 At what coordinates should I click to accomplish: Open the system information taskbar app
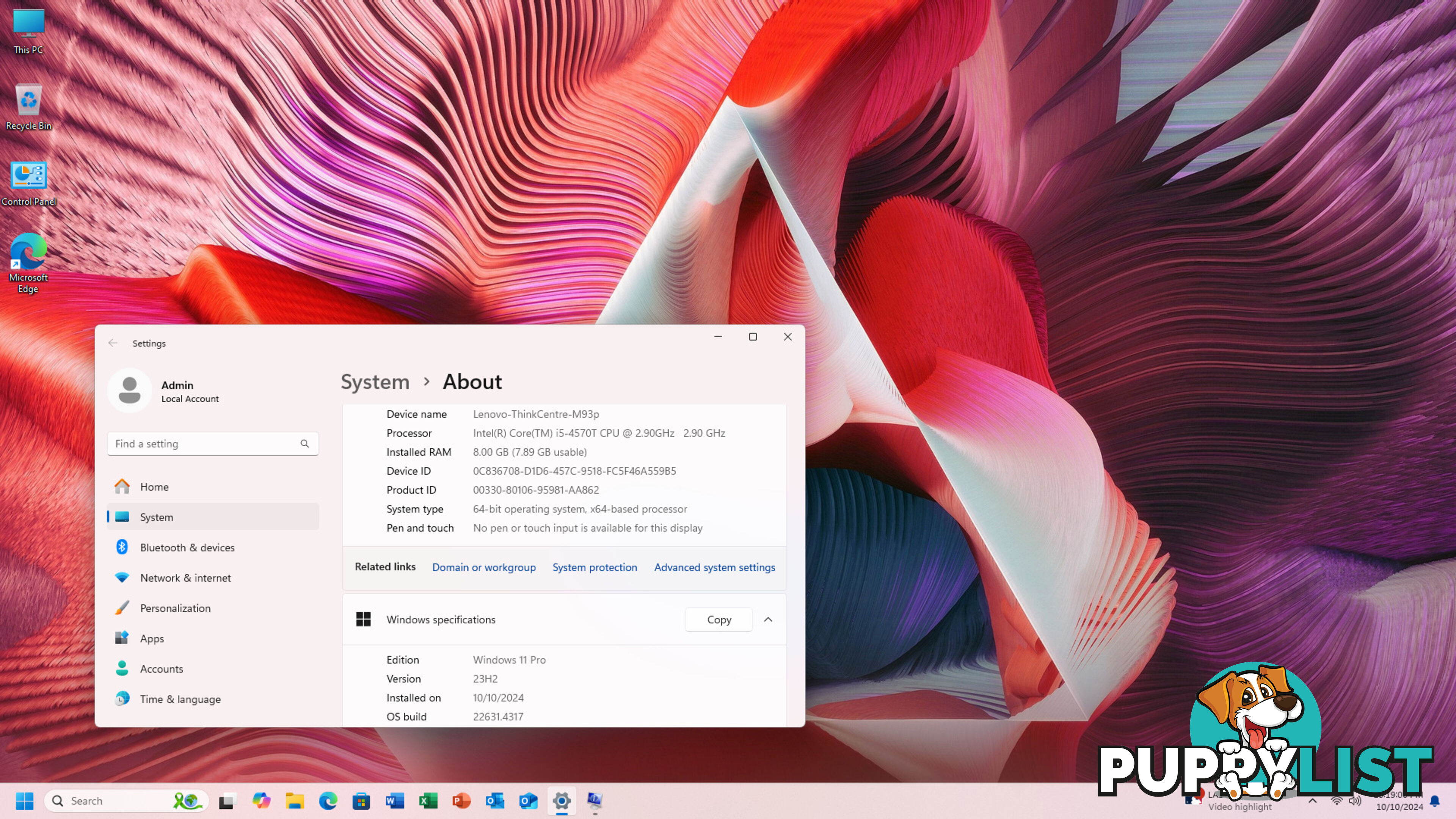(x=595, y=800)
